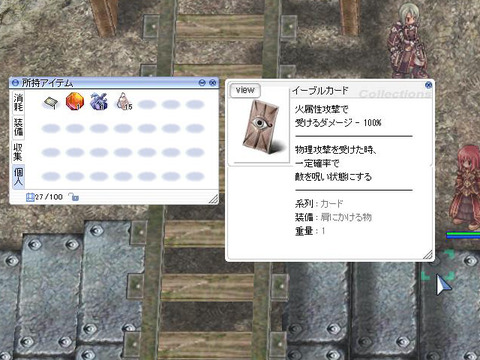The height and width of the screenshot is (360, 480).
Task: Click the イーブルカード title text
Action: 320,90
